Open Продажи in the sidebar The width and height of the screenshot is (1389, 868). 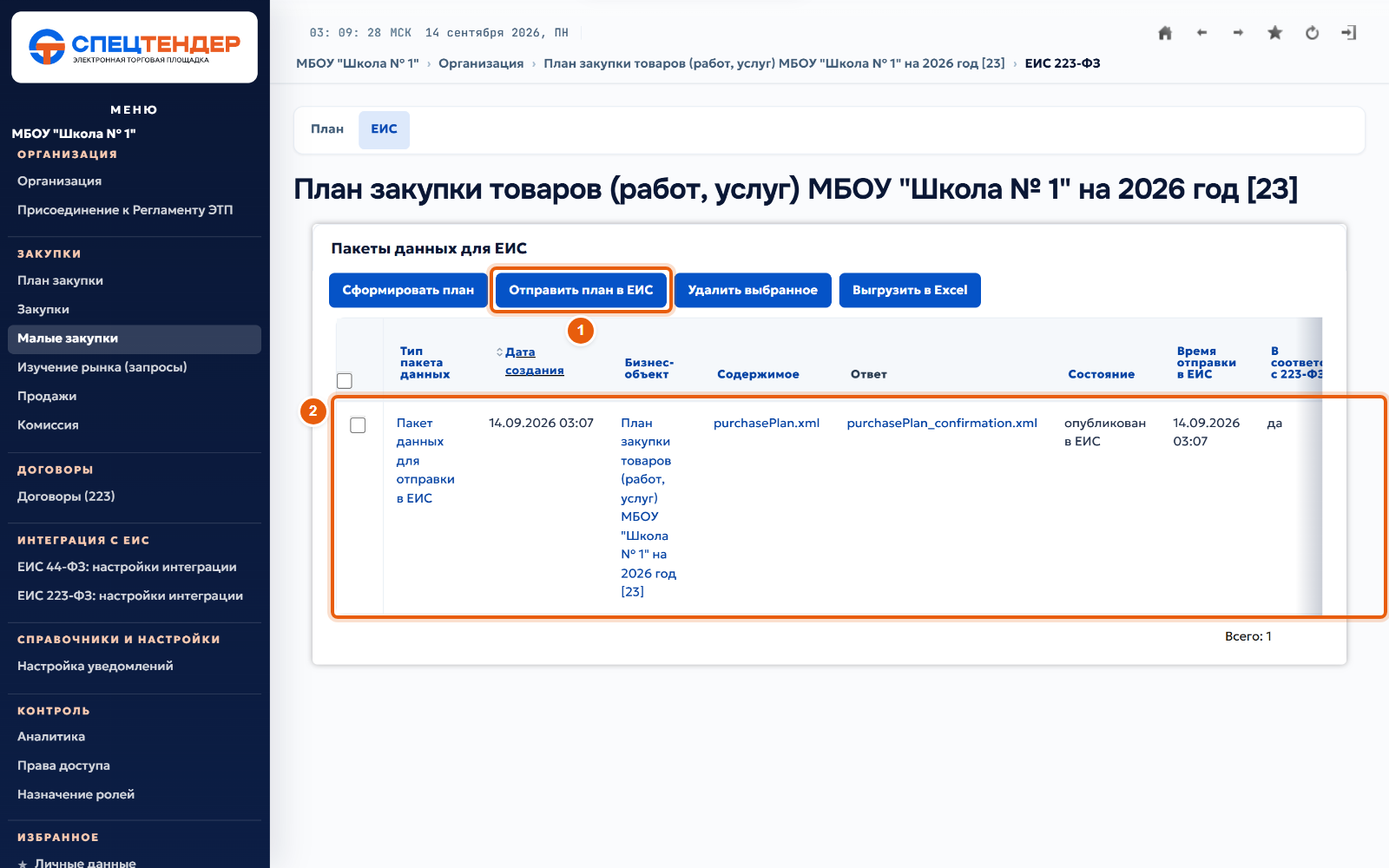[x=135, y=396]
